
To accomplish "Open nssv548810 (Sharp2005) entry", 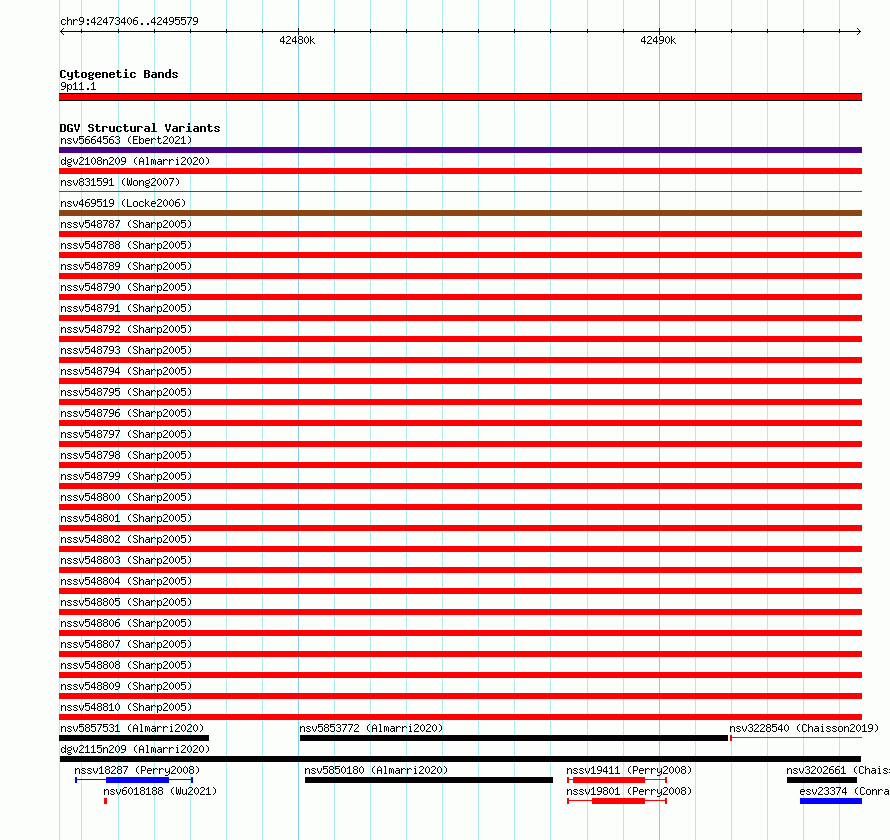I will [x=126, y=707].
